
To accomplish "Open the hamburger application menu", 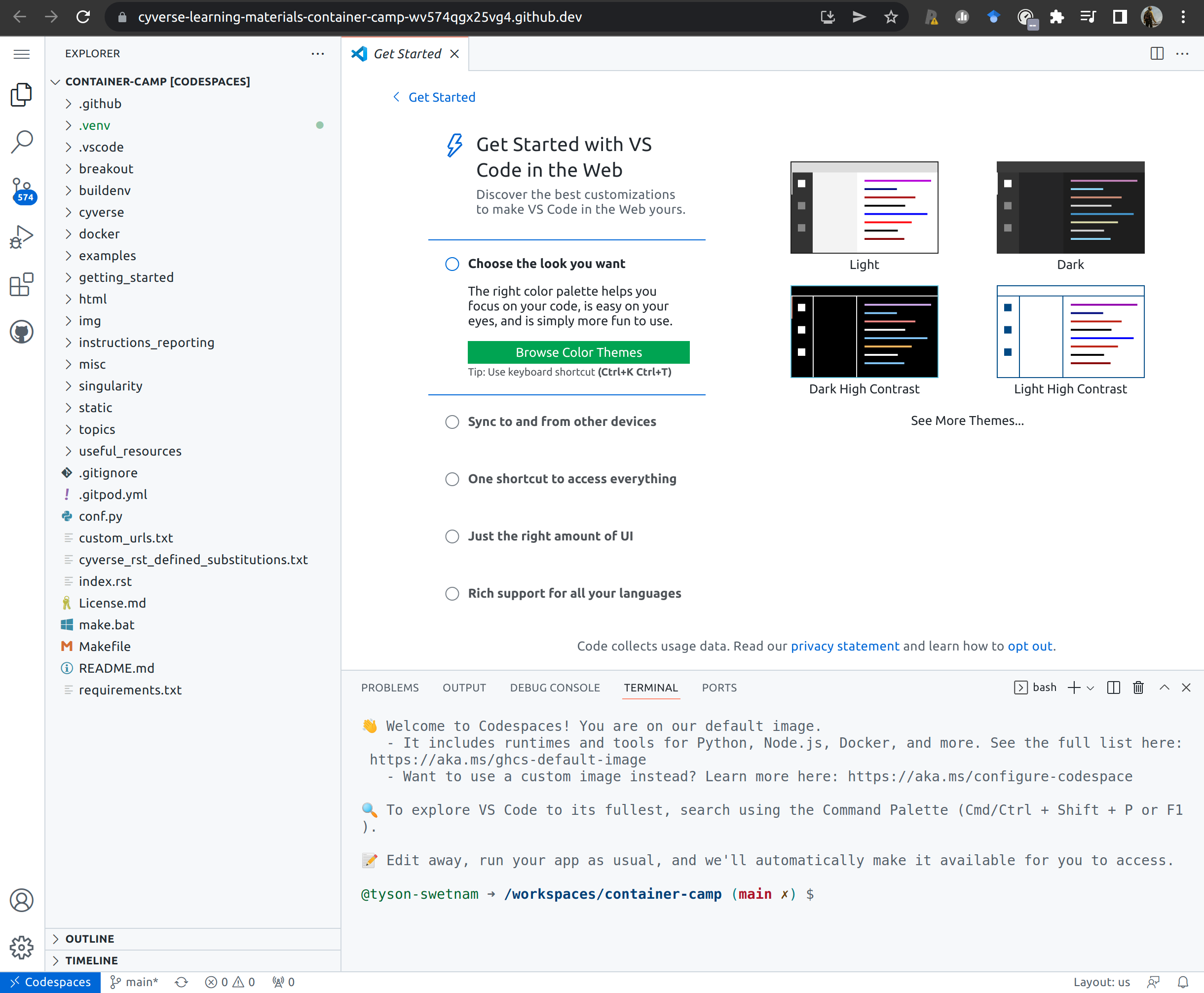I will click(x=22, y=54).
